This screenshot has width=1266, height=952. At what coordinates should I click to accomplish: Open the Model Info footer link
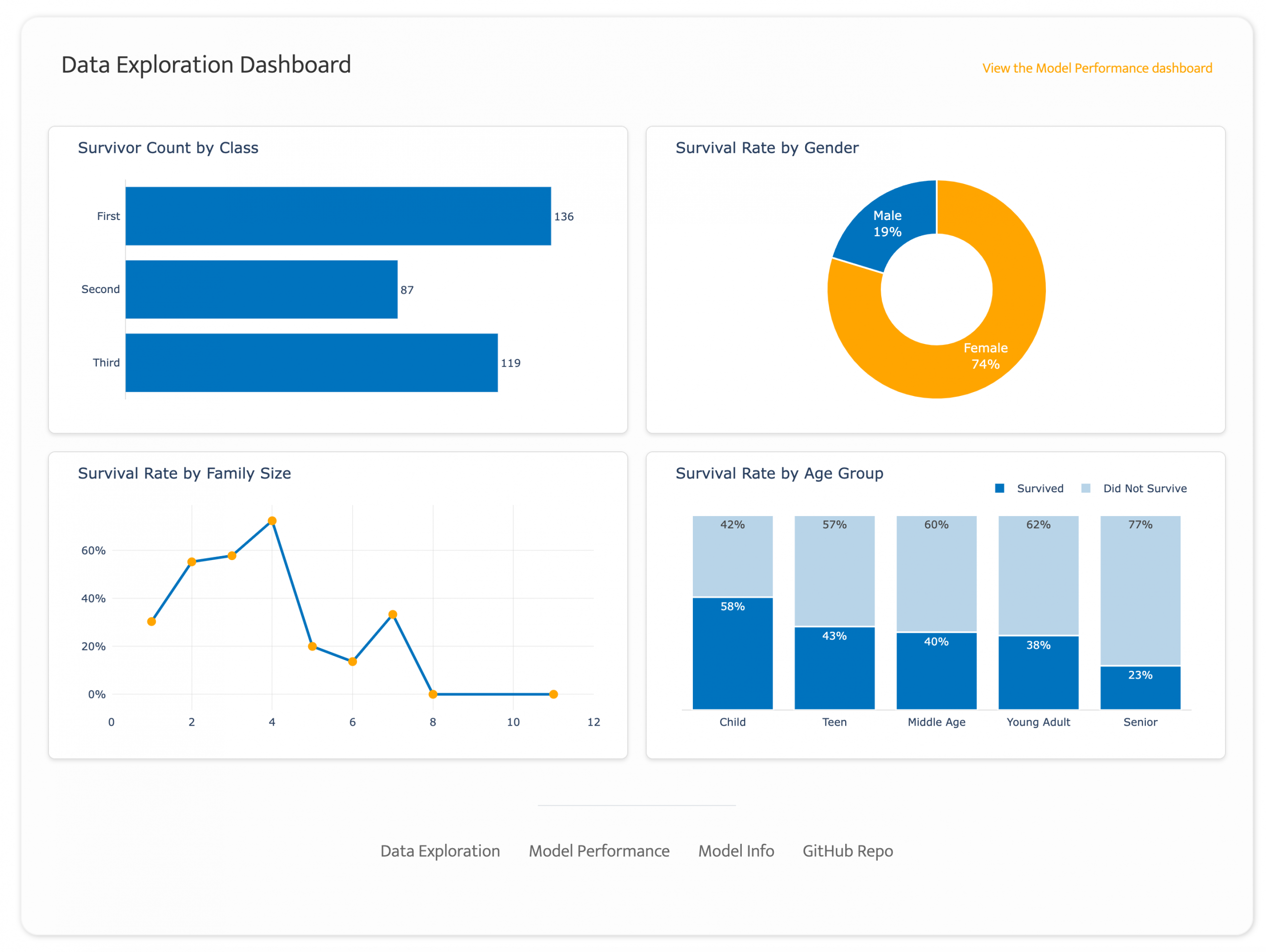[735, 851]
